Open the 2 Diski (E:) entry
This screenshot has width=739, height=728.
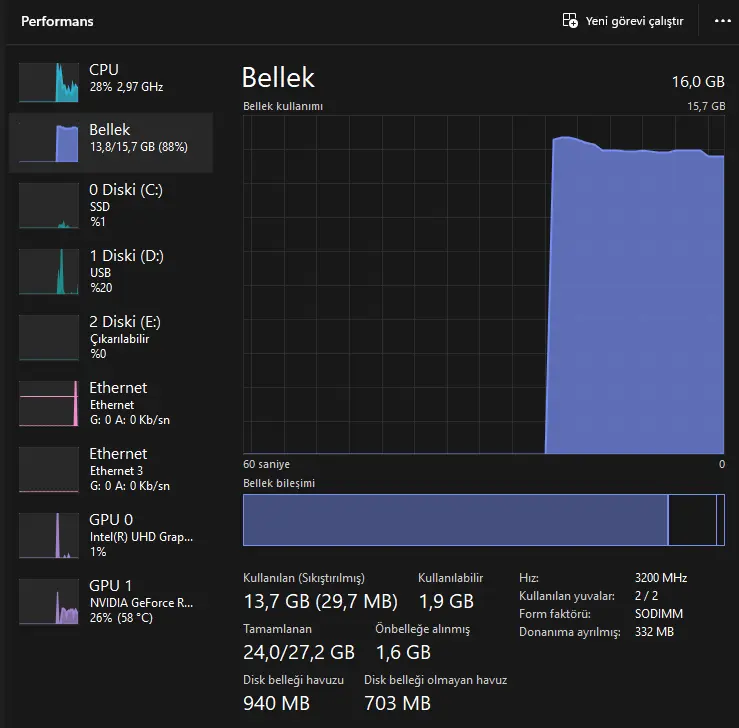pos(111,337)
